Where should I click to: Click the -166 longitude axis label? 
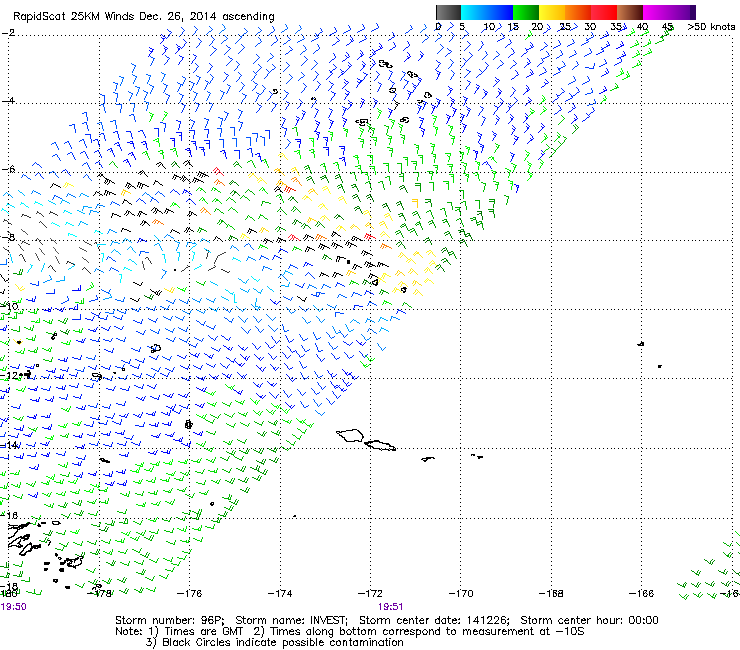pyautogui.click(x=641, y=593)
